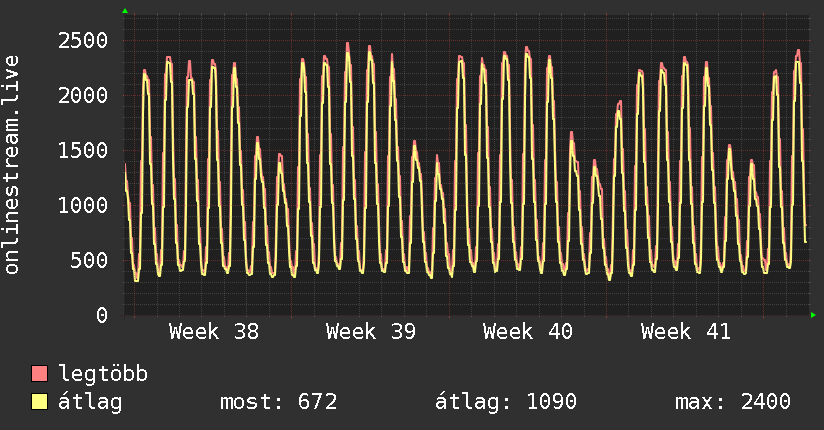Click the Week 40 axis label
Image resolution: width=824 pixels, height=430 pixels.
[528, 332]
